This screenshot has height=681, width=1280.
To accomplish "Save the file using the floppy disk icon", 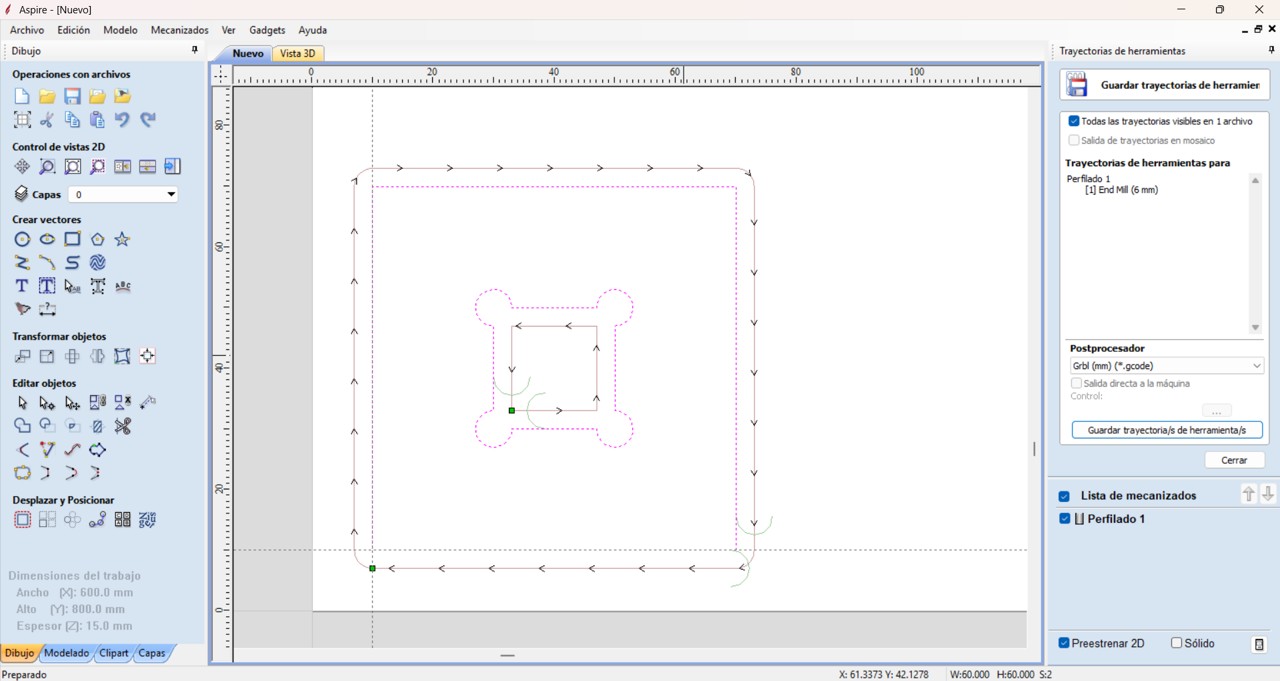I will (x=72, y=96).
